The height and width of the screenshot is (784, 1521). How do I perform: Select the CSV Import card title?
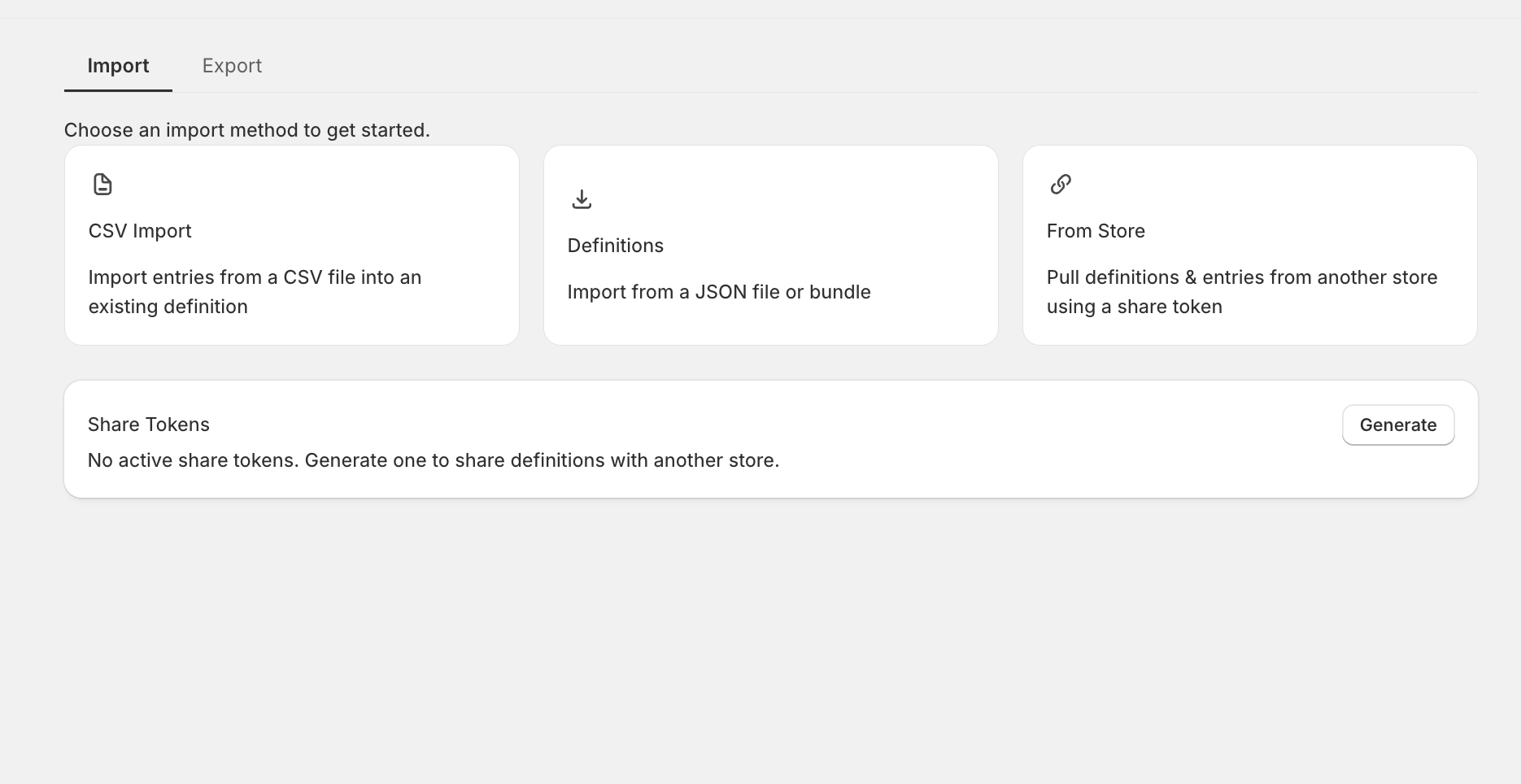[x=140, y=231]
